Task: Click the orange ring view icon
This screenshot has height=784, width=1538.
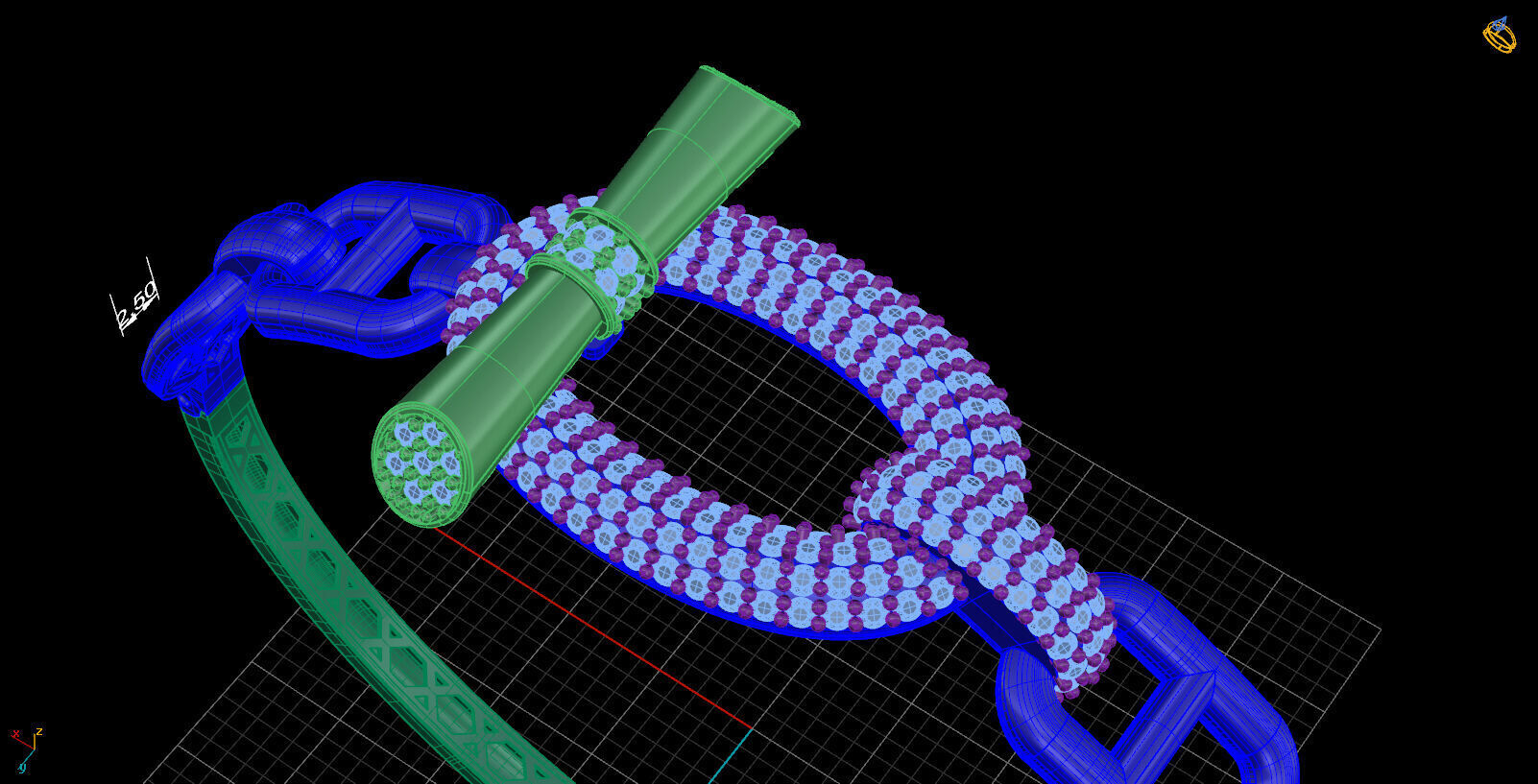Action: click(x=1499, y=35)
